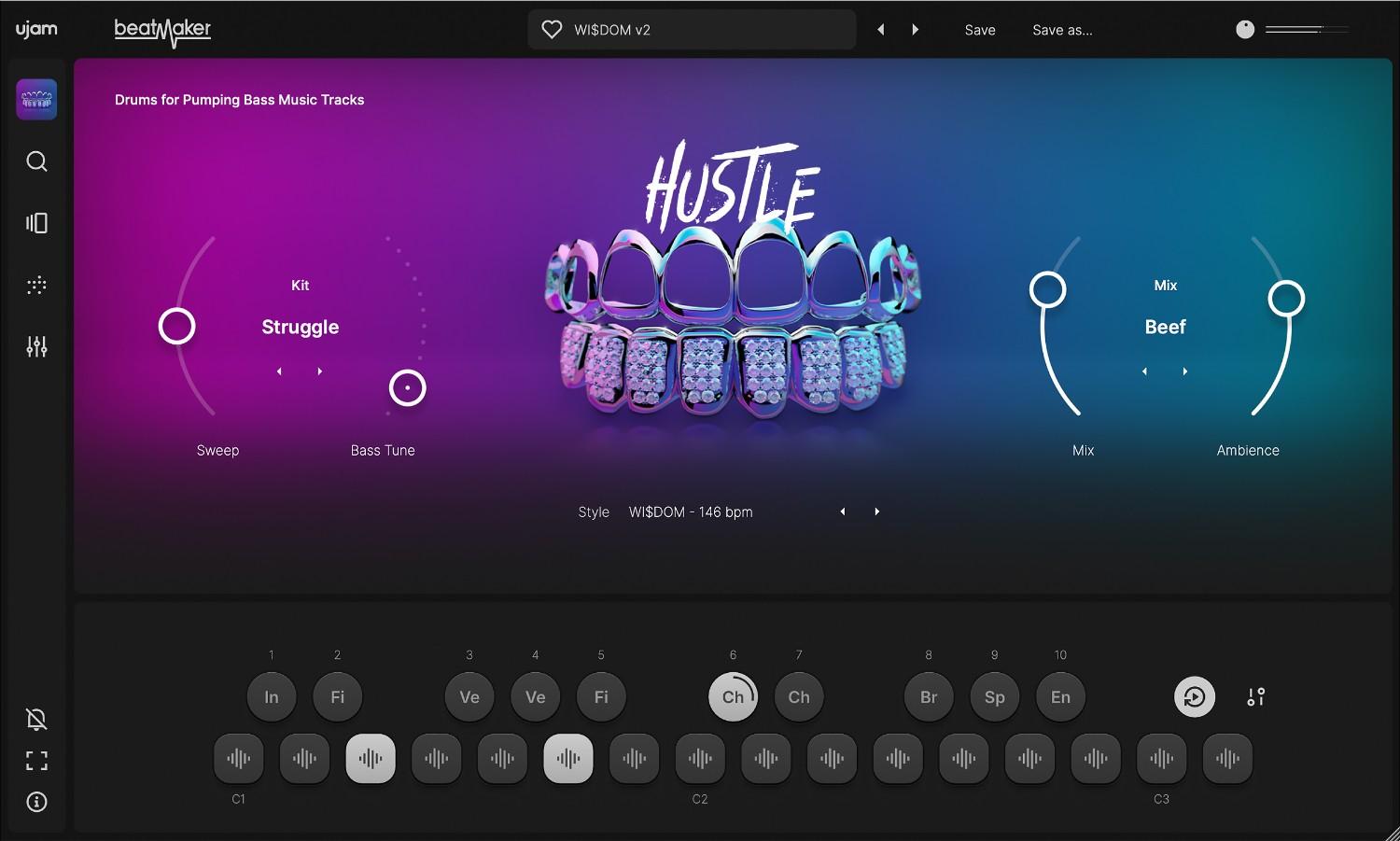Select the BeatMaker instrument icon at sidebar top
The height and width of the screenshot is (841, 1400).
pos(36,99)
